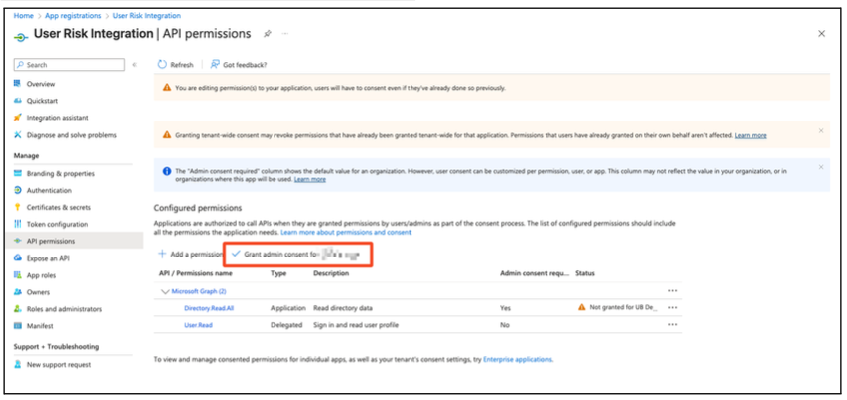Collapse the Microsoft Graph (2) group
The width and height of the screenshot is (847, 400).
tap(165, 291)
